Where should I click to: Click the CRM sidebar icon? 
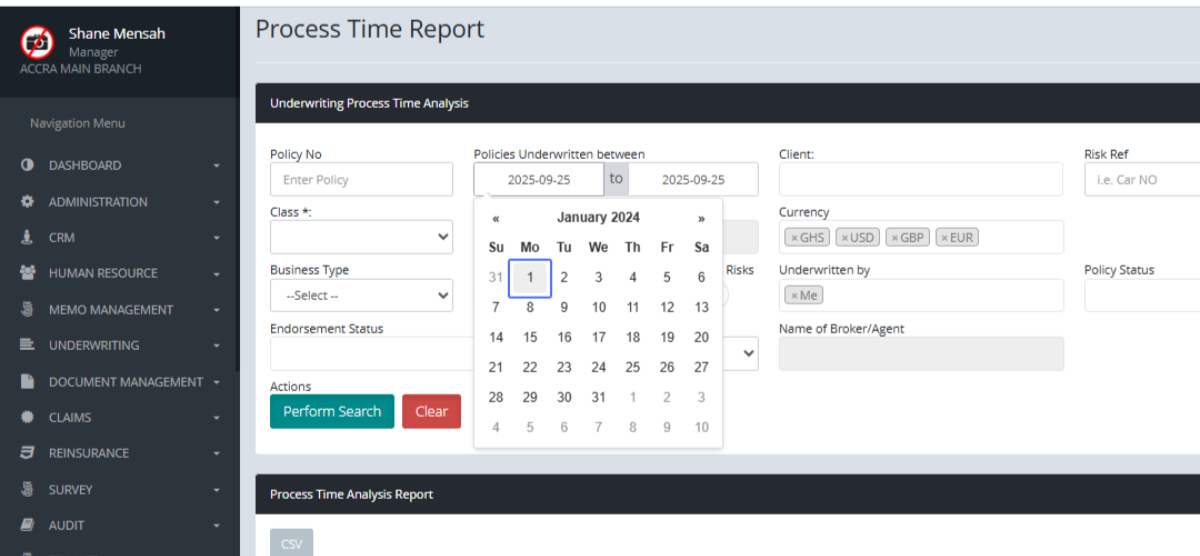(28, 238)
